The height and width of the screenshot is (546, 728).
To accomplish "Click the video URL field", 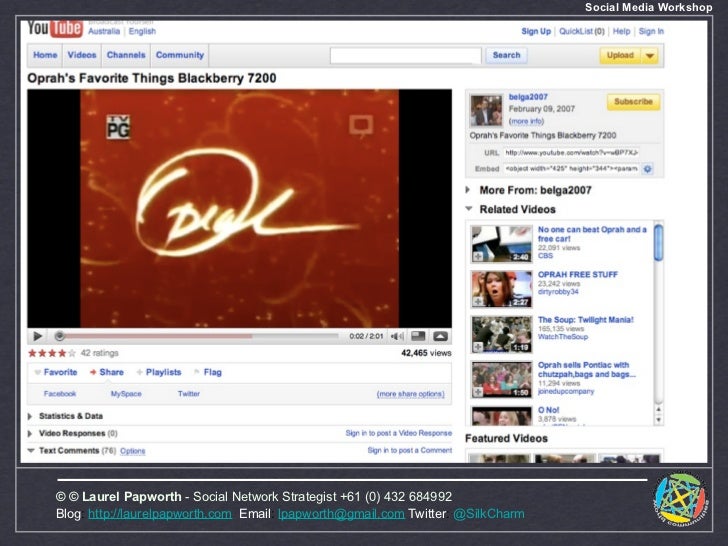I will 572,153.
